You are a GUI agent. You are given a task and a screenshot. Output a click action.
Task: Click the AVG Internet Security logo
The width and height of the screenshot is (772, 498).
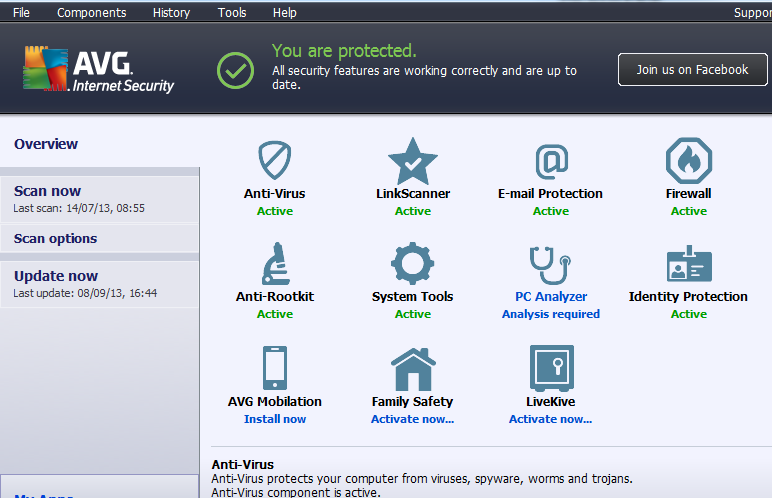(98, 69)
